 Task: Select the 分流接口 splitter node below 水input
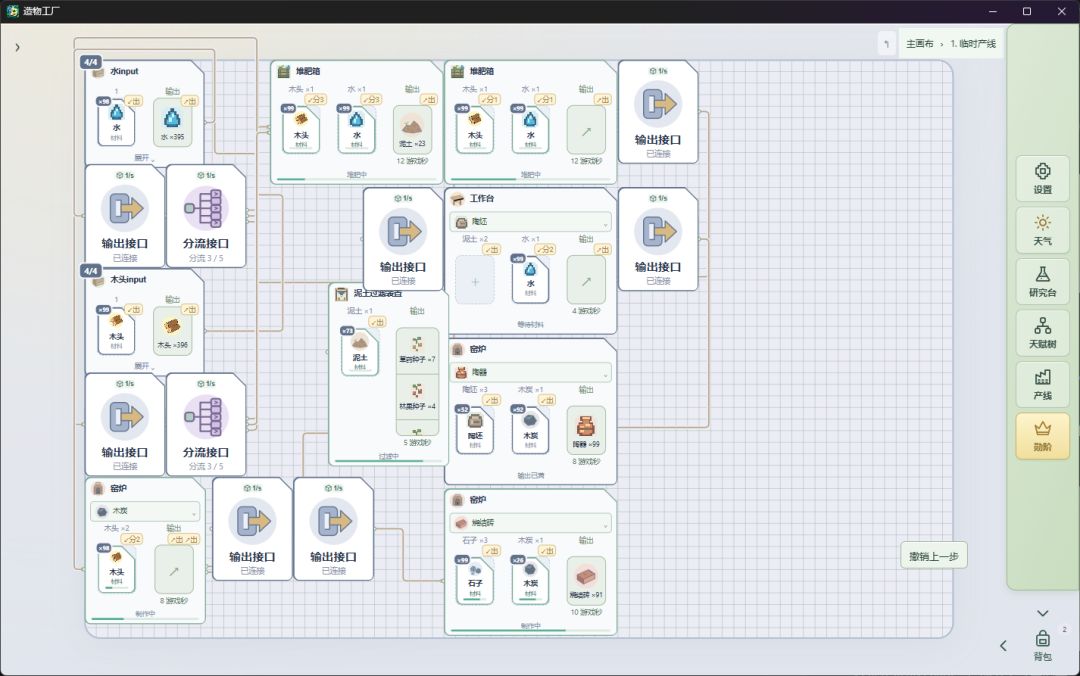pyautogui.click(x=205, y=216)
